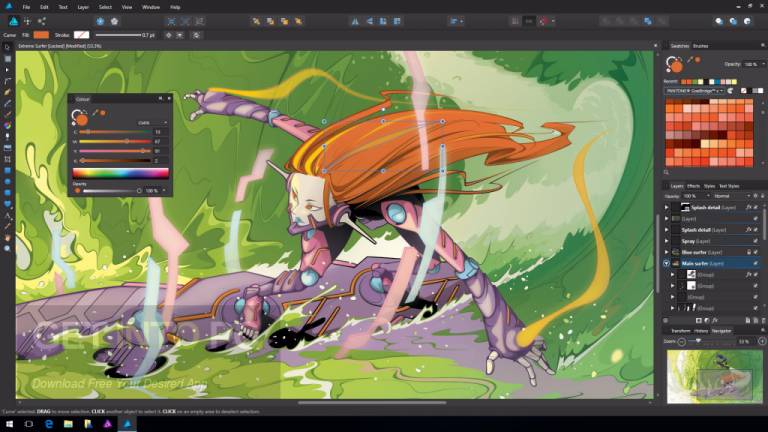Screen dimensions: 768x432
Task: Select the Move tool in the toolbar
Action: pos(7,47)
